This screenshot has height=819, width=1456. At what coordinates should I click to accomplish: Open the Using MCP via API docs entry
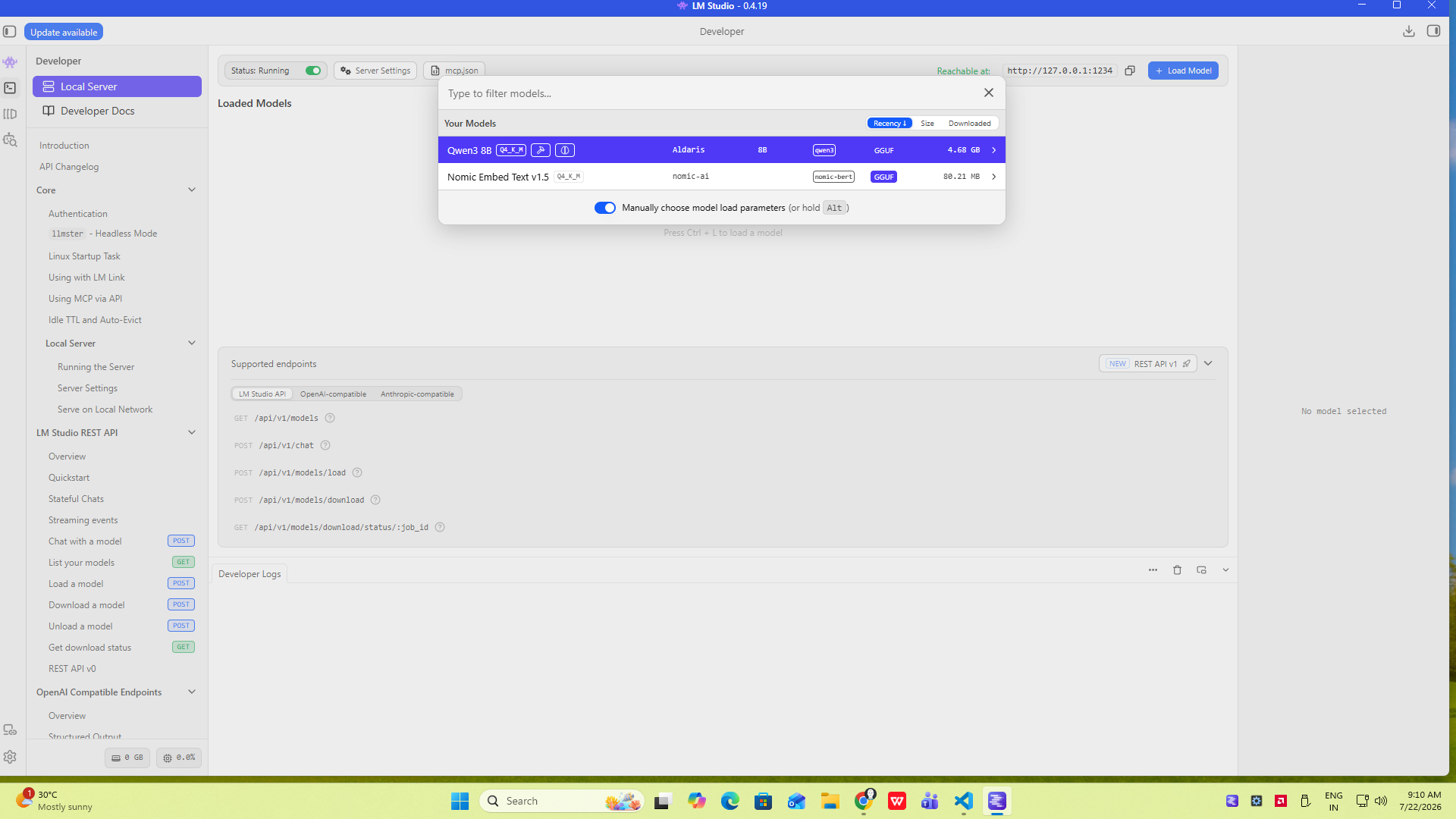(x=85, y=299)
